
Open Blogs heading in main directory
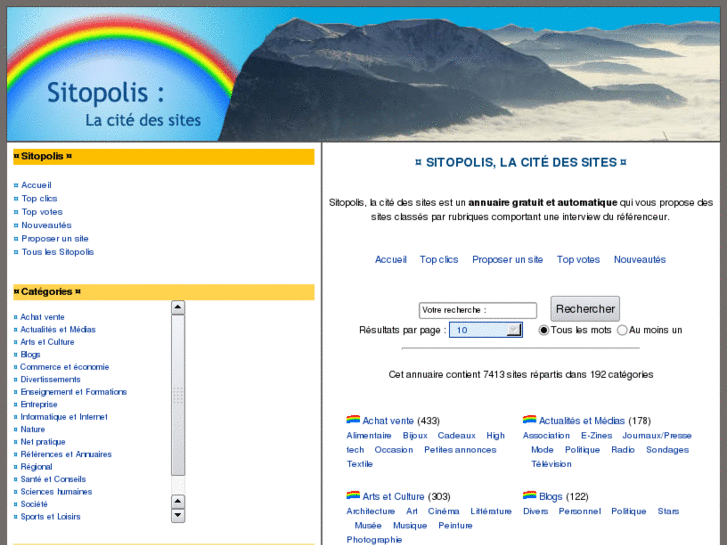pyautogui.click(x=550, y=497)
